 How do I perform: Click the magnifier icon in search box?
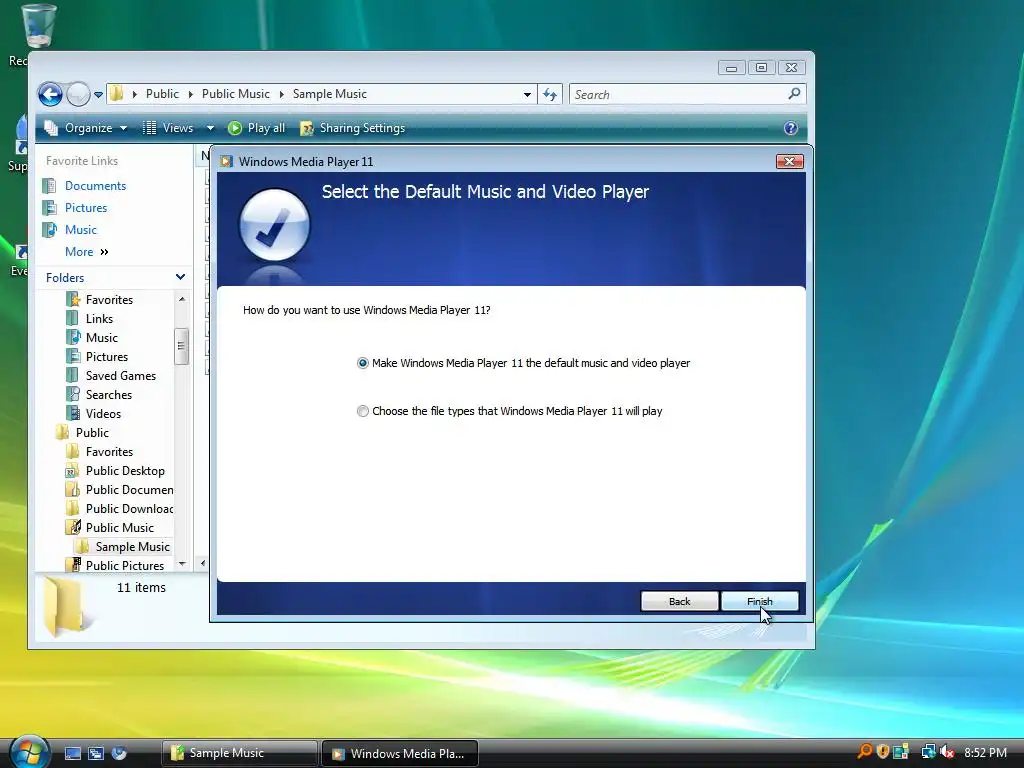(x=794, y=94)
